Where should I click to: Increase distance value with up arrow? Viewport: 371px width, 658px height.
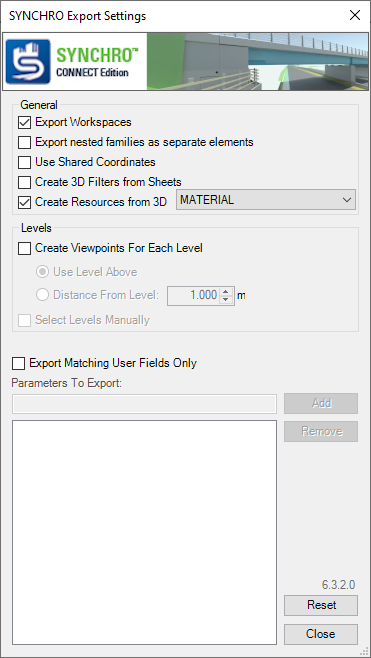point(226,291)
